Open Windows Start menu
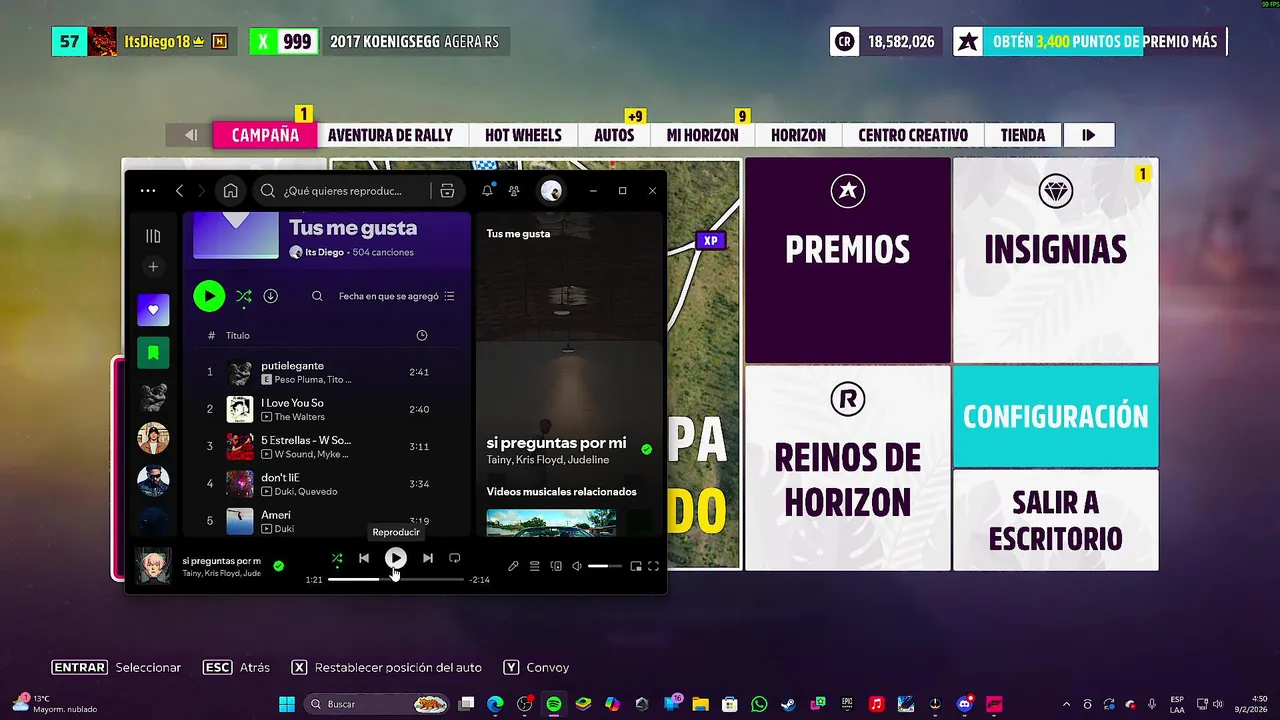This screenshot has width=1280, height=720. tap(286, 704)
